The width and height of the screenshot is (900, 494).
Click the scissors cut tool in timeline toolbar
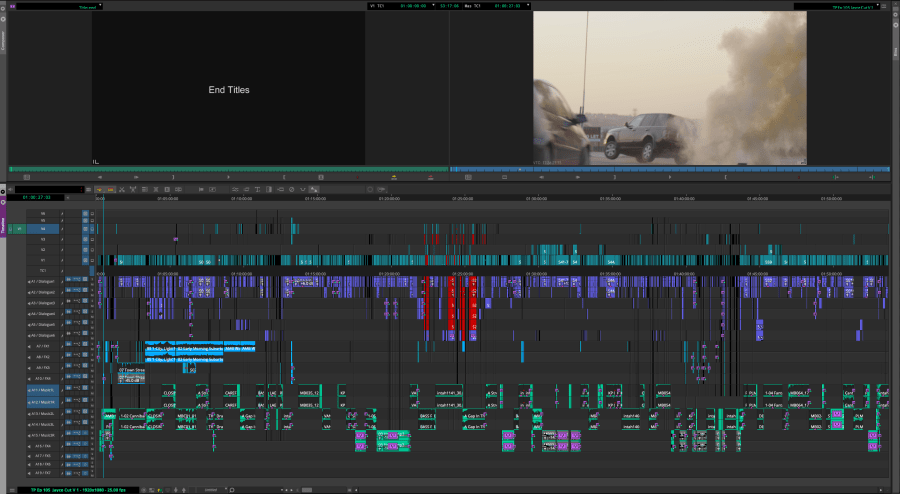tap(121, 189)
